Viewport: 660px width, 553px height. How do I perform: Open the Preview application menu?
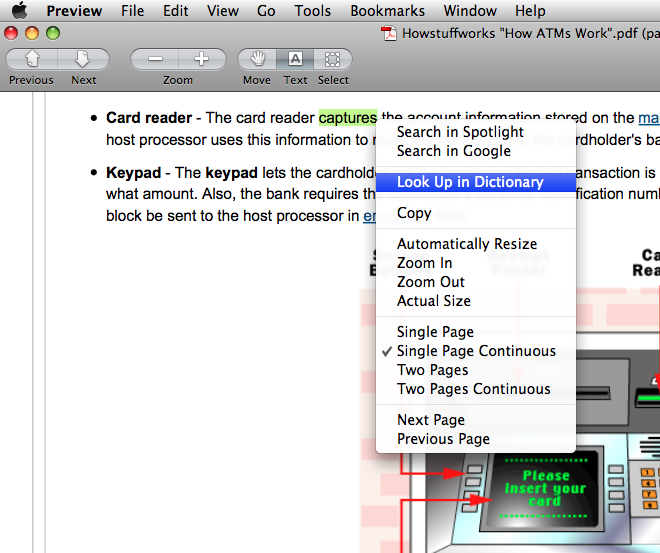click(74, 11)
